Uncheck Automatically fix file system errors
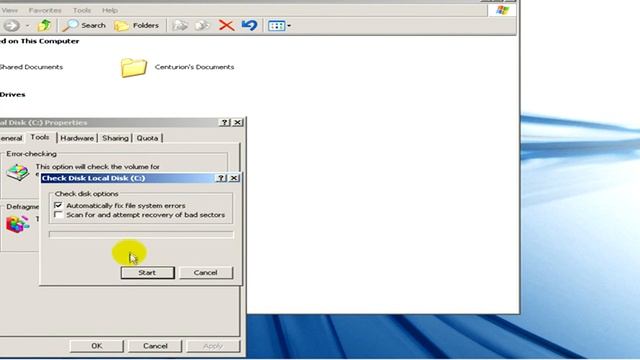 click(58, 205)
